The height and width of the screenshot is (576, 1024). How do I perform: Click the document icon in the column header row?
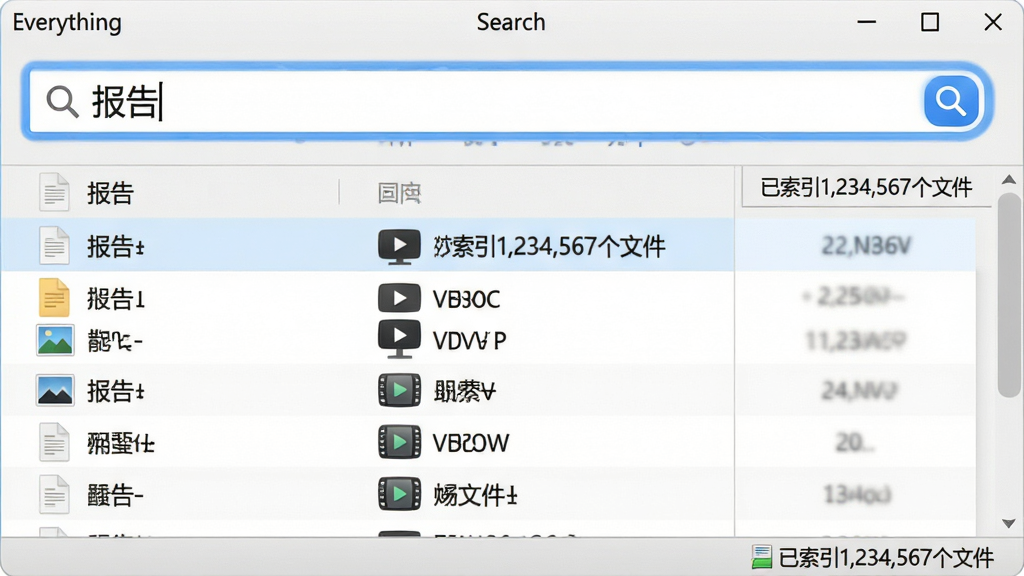pos(54,192)
